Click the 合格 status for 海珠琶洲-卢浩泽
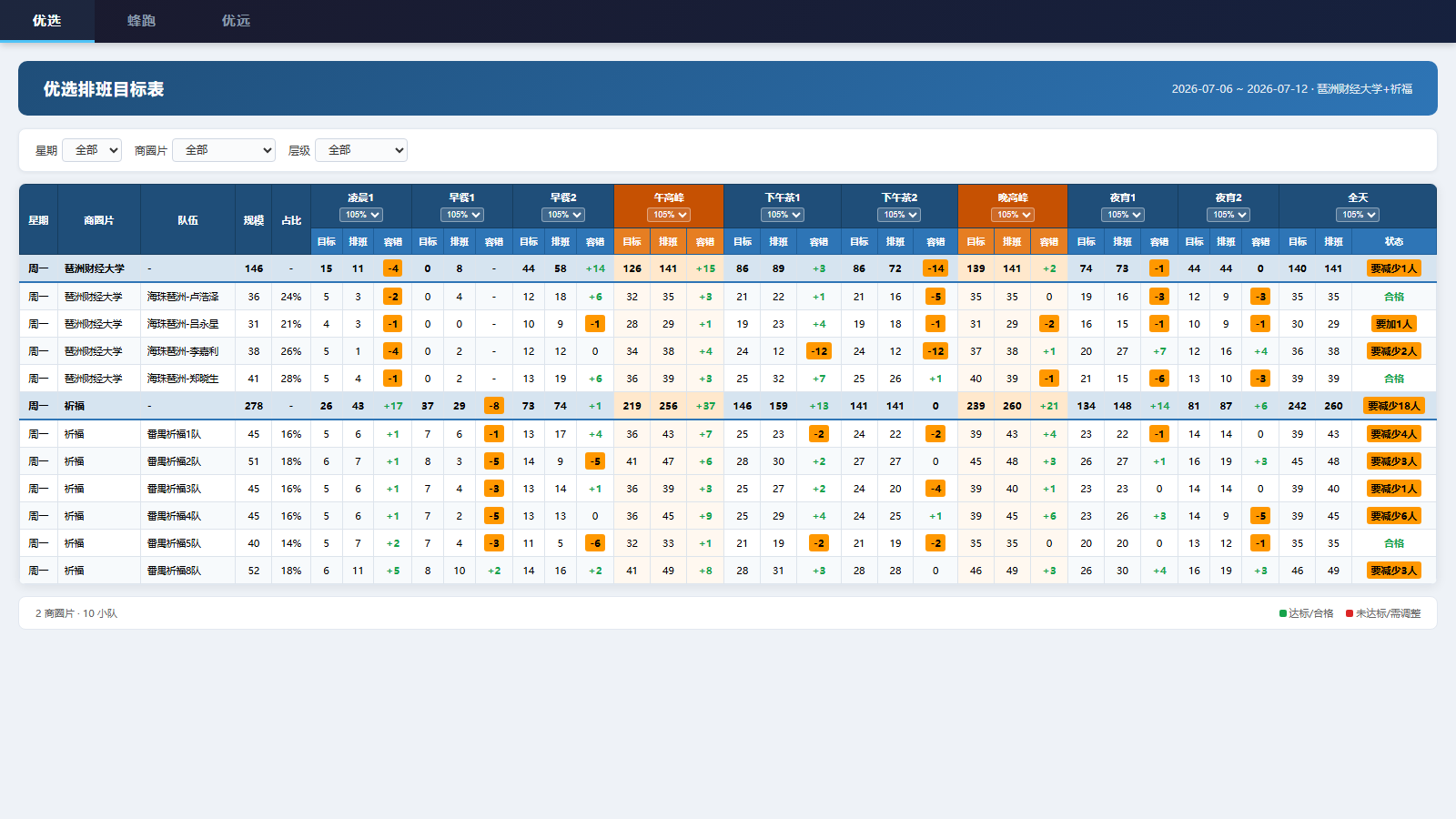The height and width of the screenshot is (819, 1456). (x=1394, y=297)
